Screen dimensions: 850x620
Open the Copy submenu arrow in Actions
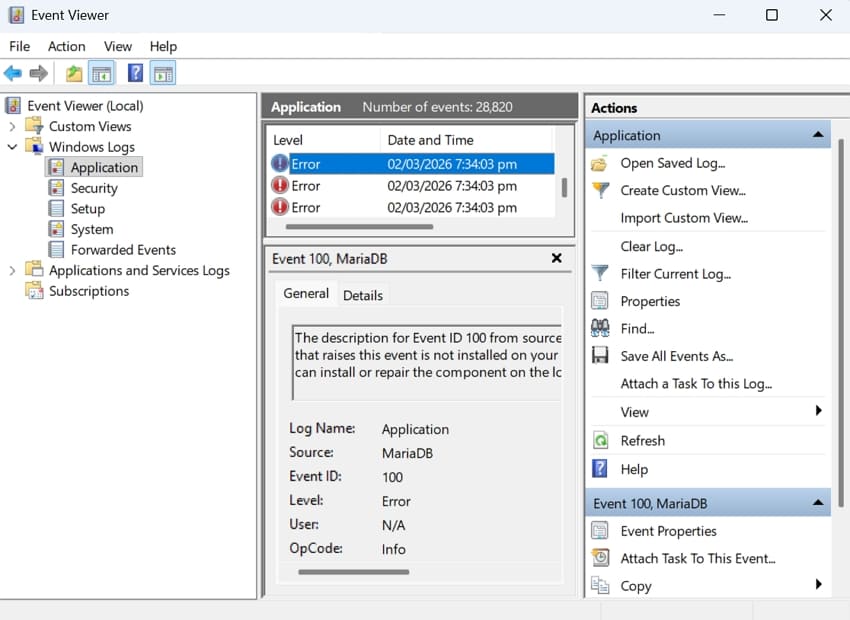(819, 584)
